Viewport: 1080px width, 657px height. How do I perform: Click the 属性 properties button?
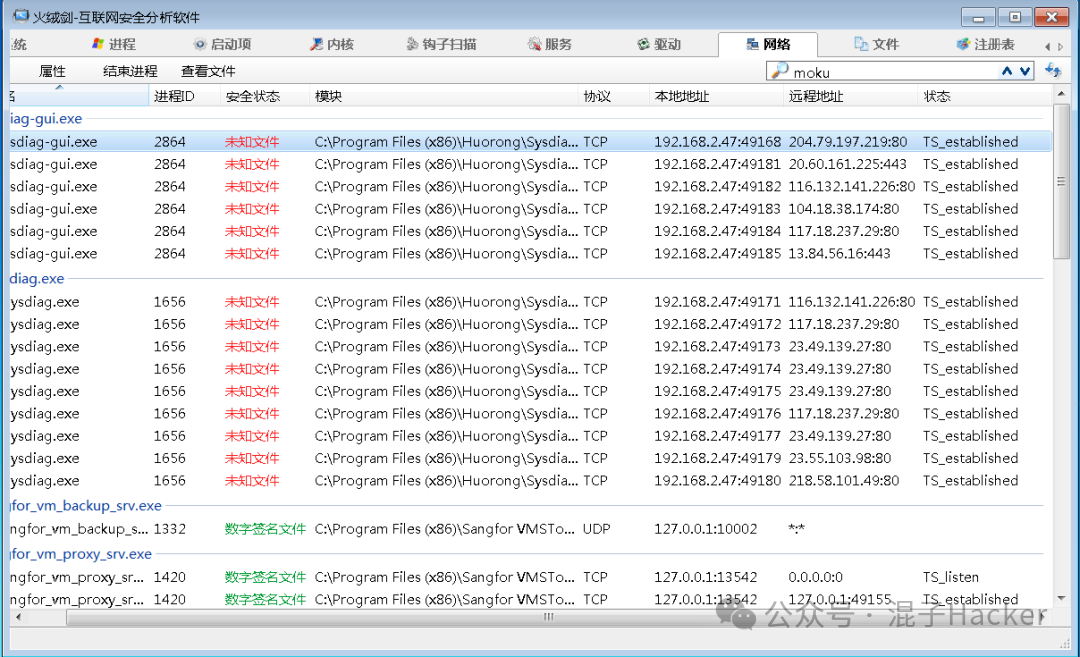(x=51, y=70)
